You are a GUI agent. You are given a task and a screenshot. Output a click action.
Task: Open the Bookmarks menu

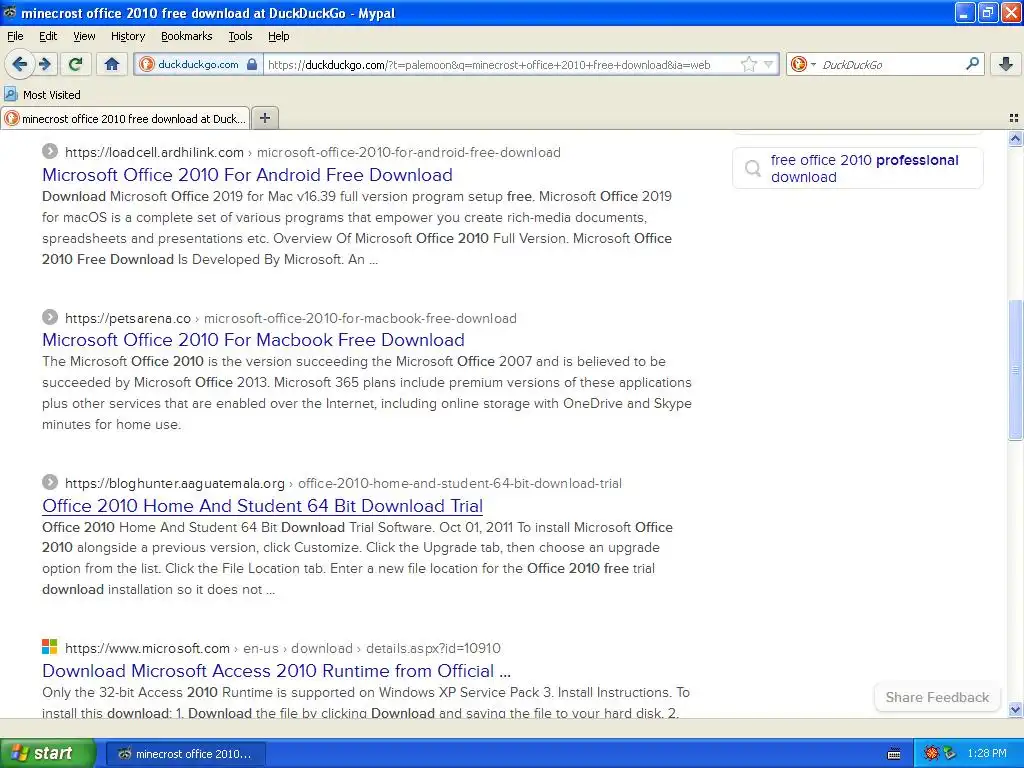[186, 36]
